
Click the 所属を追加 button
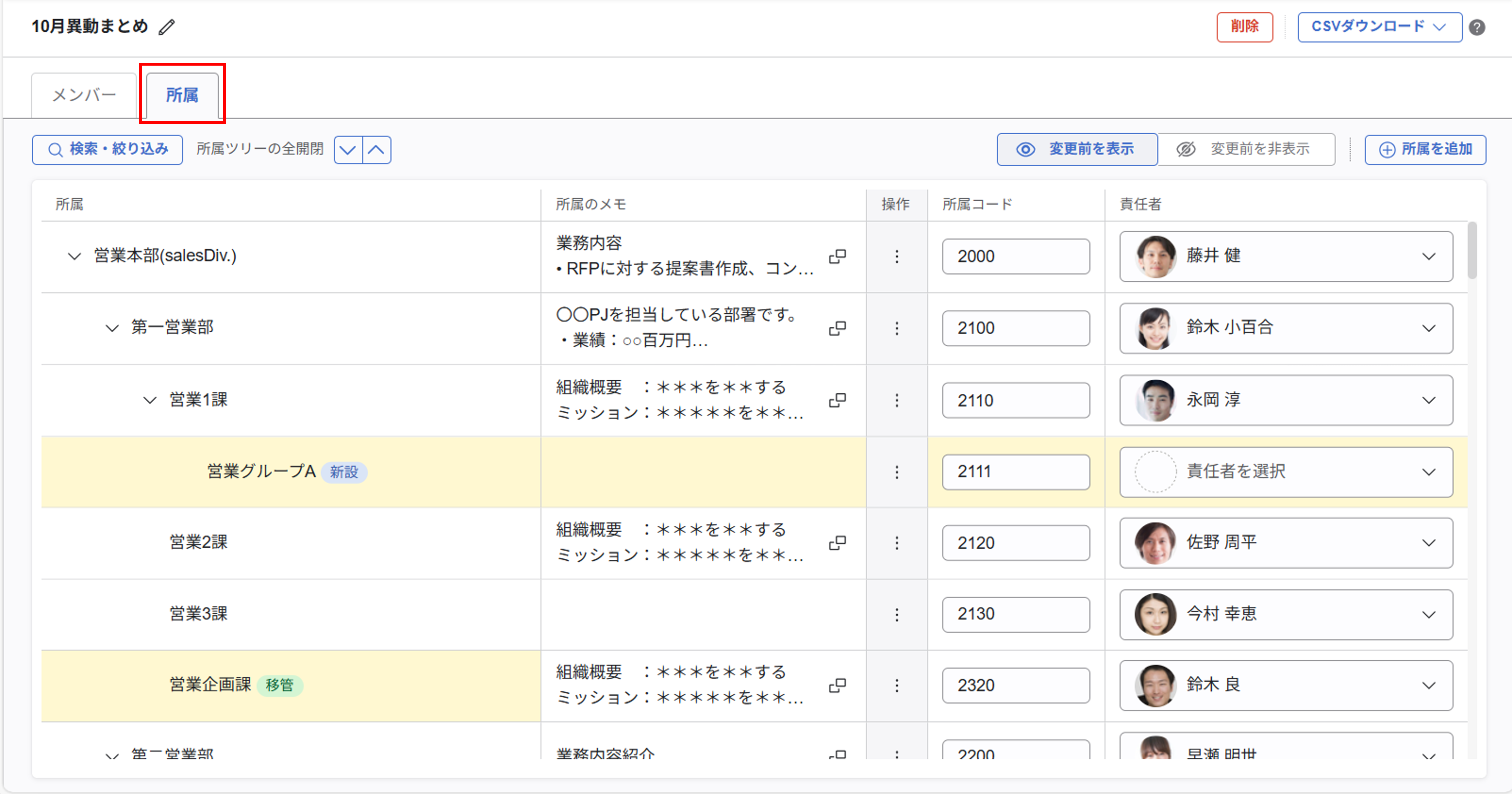(x=1424, y=150)
